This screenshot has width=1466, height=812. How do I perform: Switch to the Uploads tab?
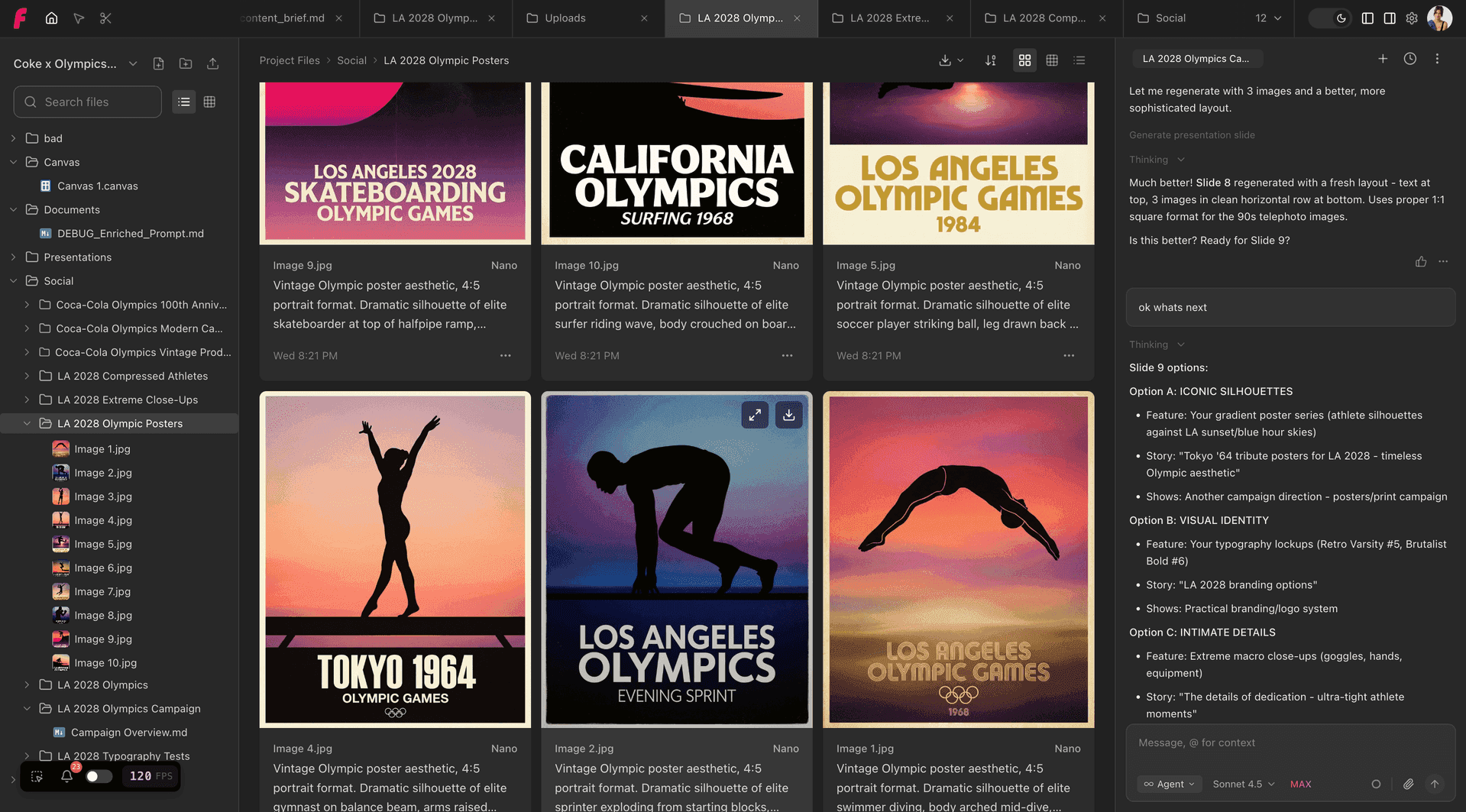pyautogui.click(x=565, y=18)
